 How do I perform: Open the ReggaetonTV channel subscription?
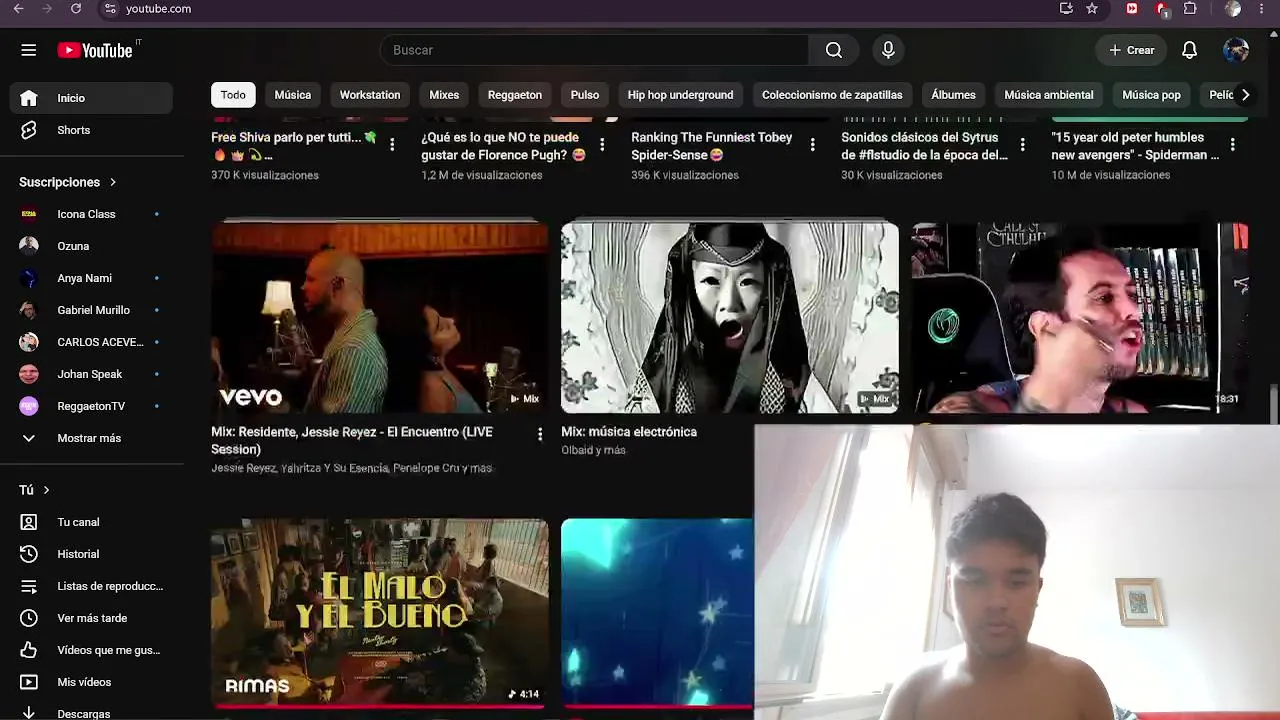click(91, 406)
